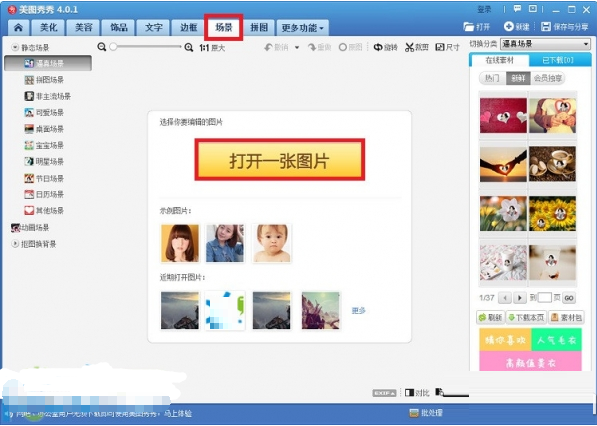Select 非主流场景 in the scene list
The image size is (597, 426).
click(x=48, y=96)
